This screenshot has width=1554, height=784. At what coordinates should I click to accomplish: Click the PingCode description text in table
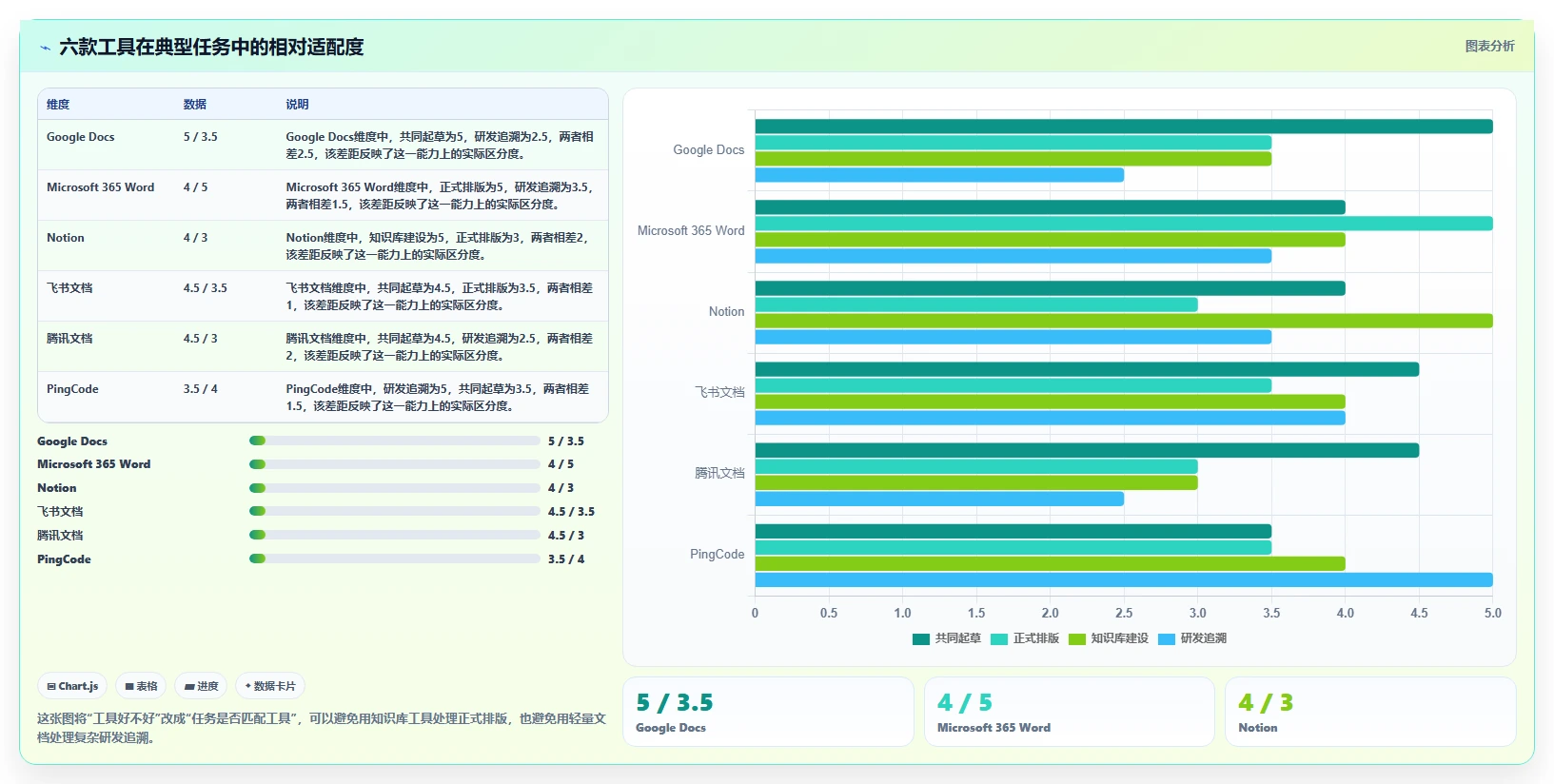[438, 398]
